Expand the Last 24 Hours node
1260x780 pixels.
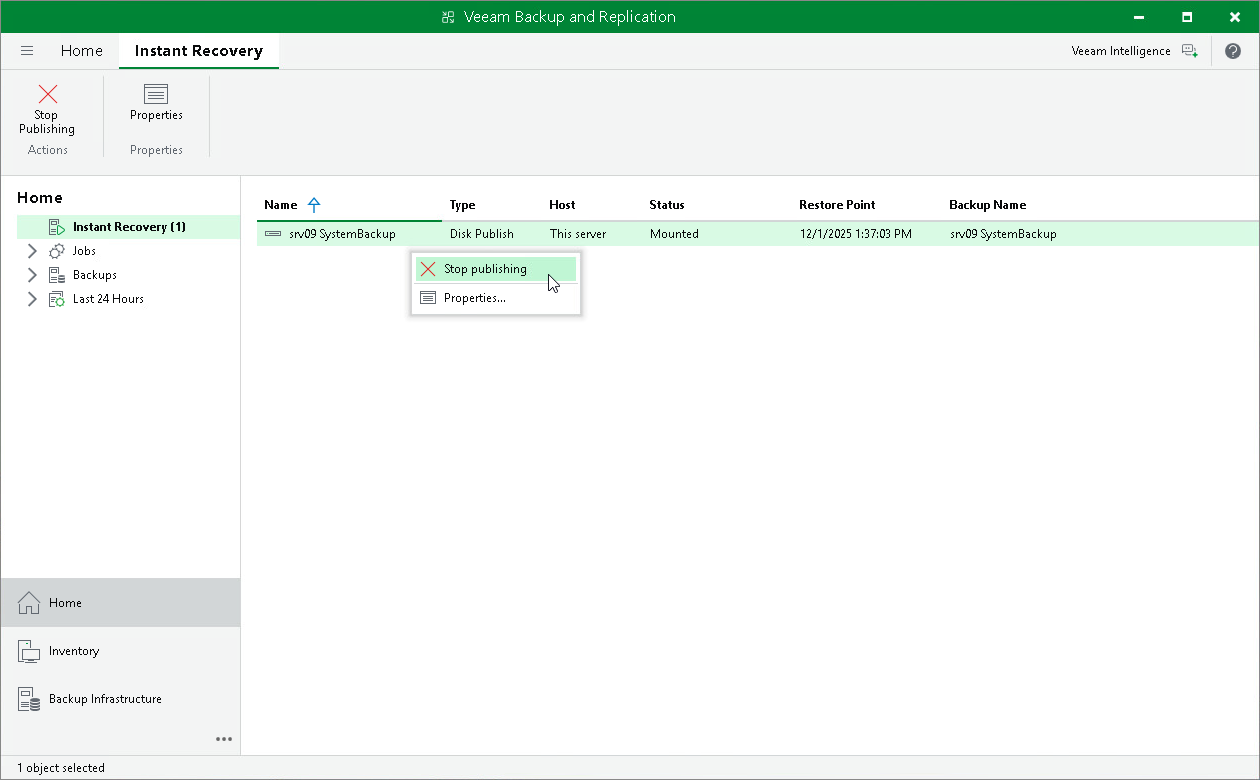(x=32, y=298)
